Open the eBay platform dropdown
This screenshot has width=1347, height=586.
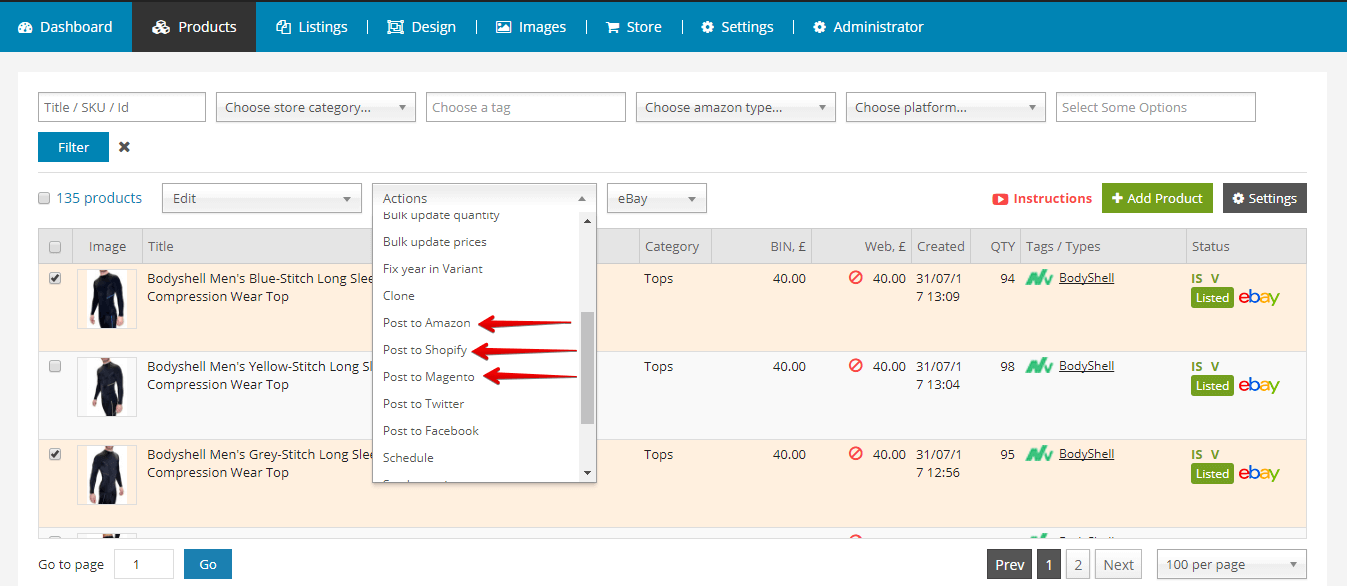tap(656, 198)
